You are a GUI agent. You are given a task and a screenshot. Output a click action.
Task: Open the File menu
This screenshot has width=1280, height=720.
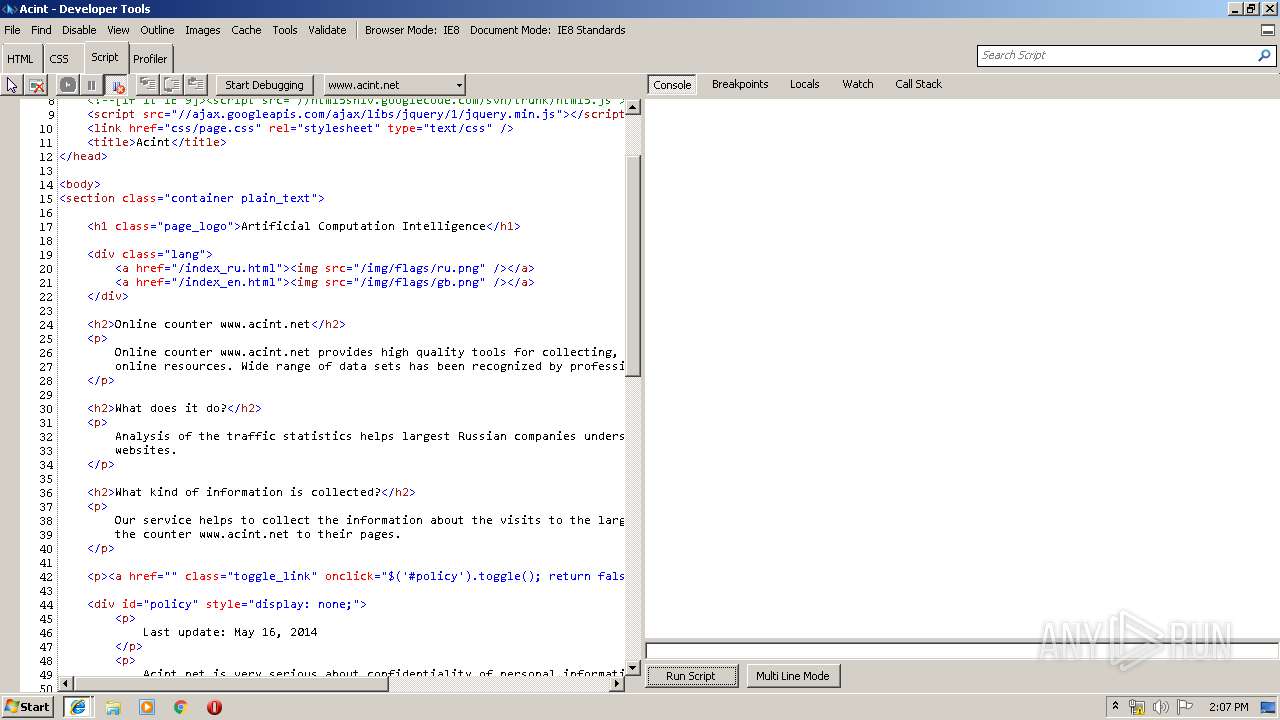pos(12,30)
